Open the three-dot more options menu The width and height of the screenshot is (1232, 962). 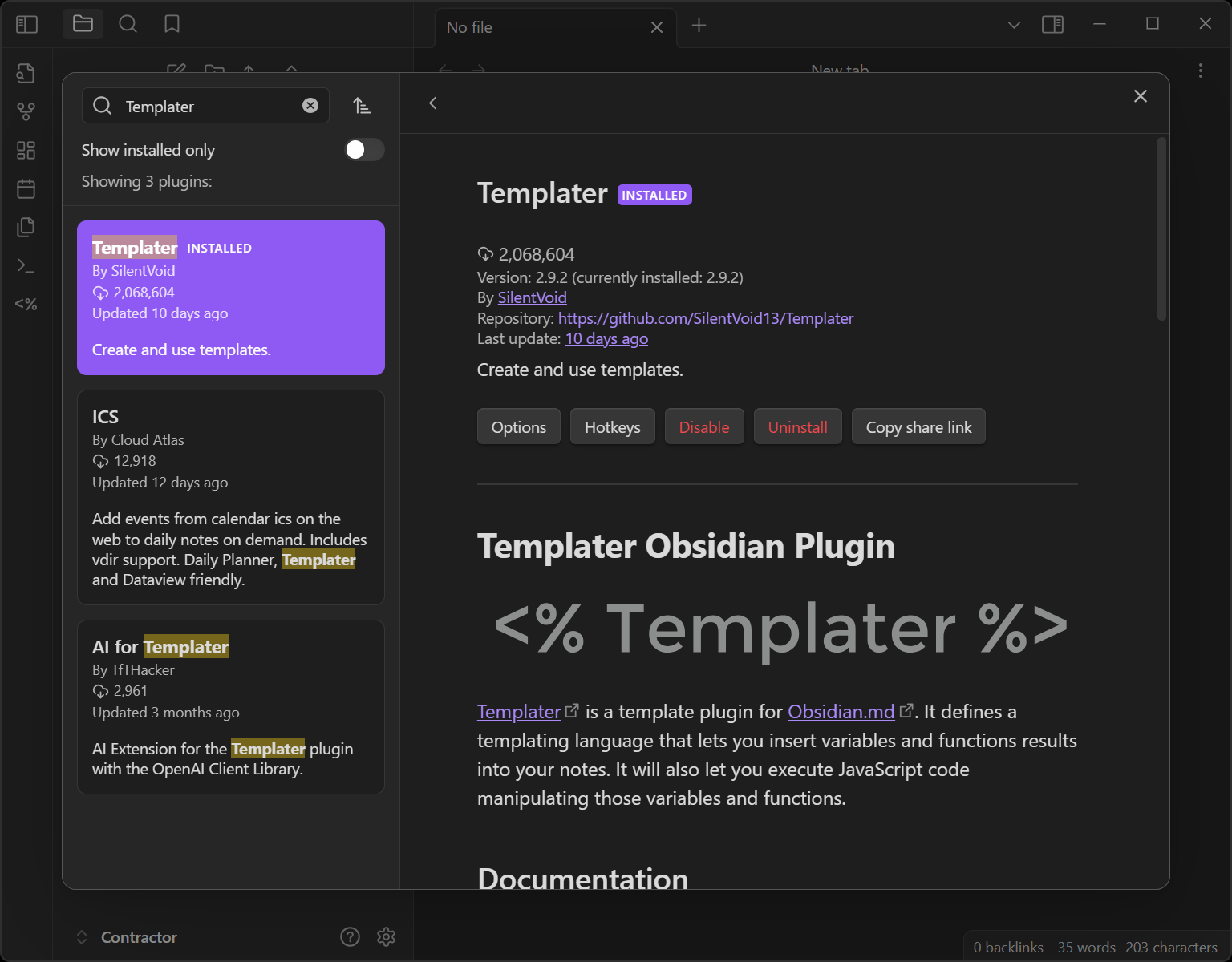click(x=1201, y=71)
